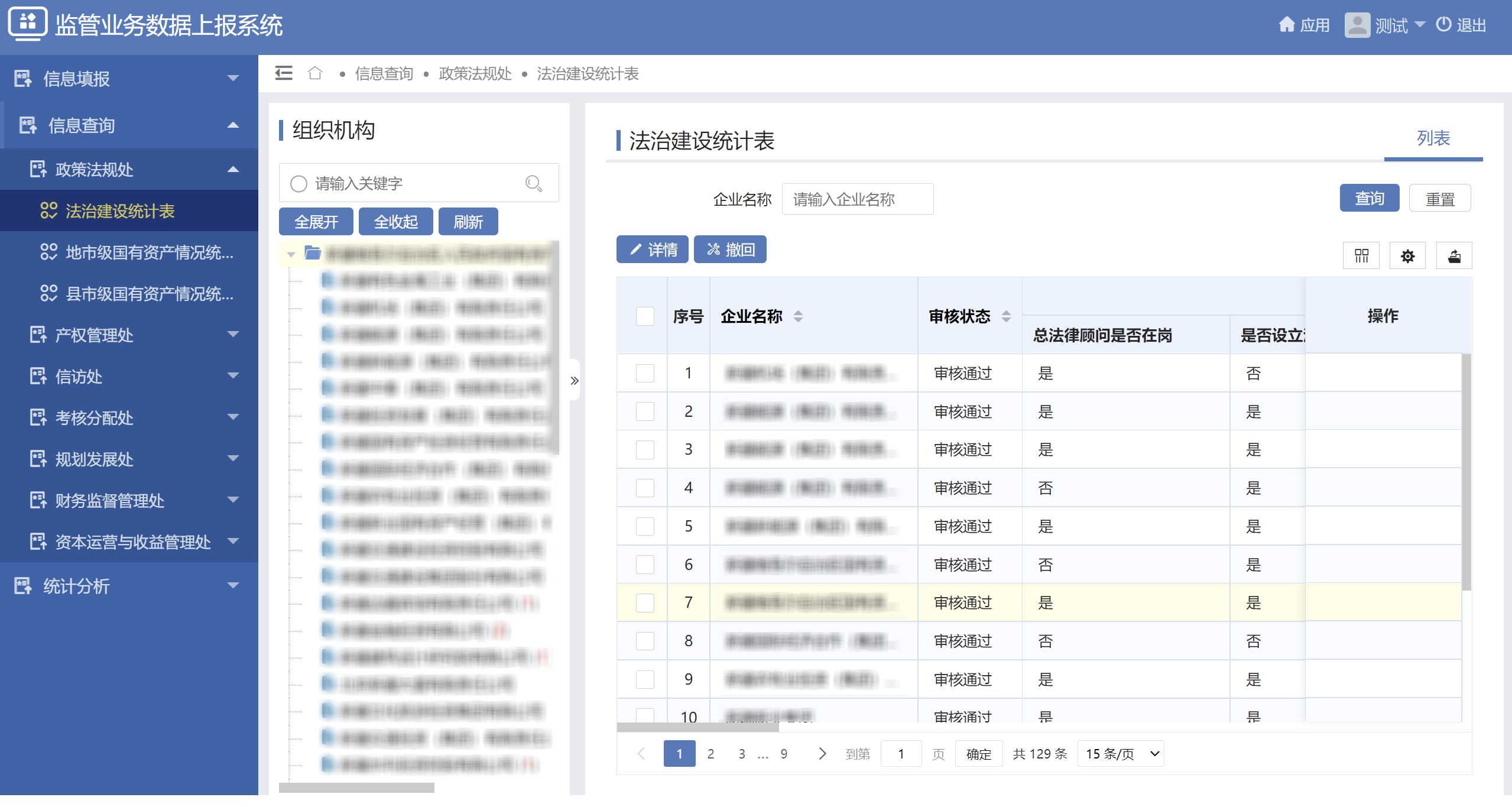Screen dimensions: 1512x807
Task: Sort by 审核状态 column arrows
Action: point(1006,316)
